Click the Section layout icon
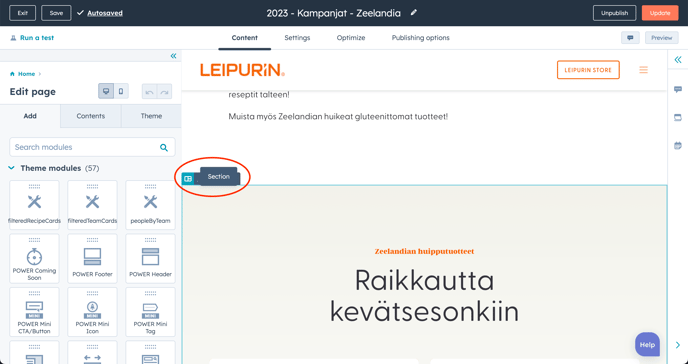This screenshot has width=688, height=364. click(188, 178)
